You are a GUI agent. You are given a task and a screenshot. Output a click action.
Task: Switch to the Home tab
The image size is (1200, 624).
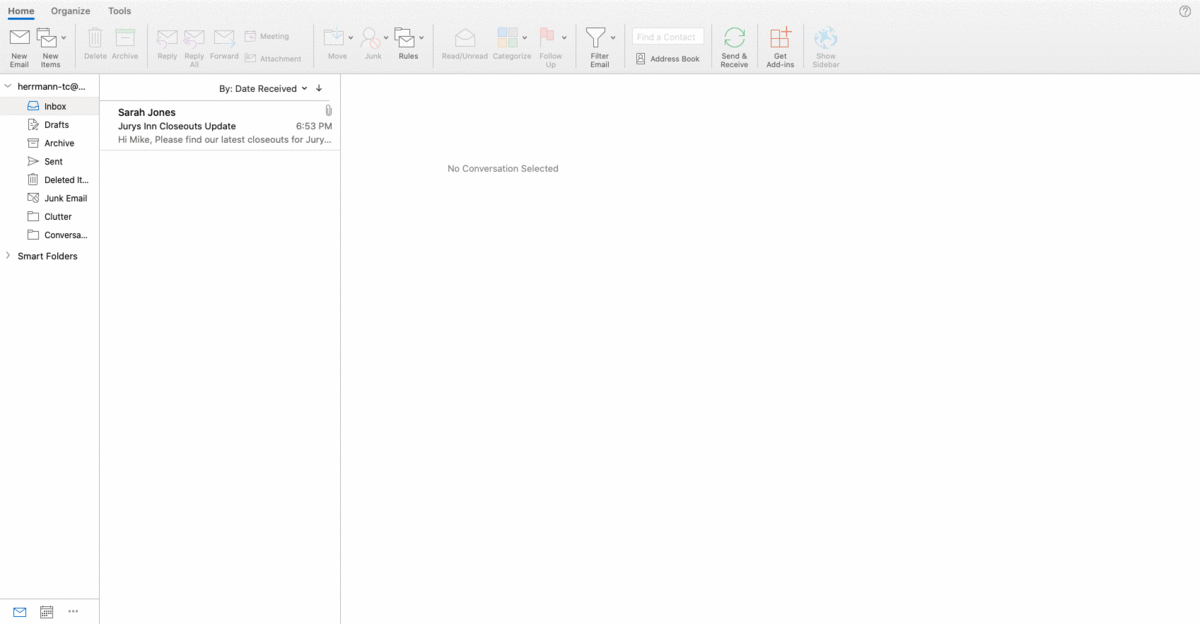point(21,11)
